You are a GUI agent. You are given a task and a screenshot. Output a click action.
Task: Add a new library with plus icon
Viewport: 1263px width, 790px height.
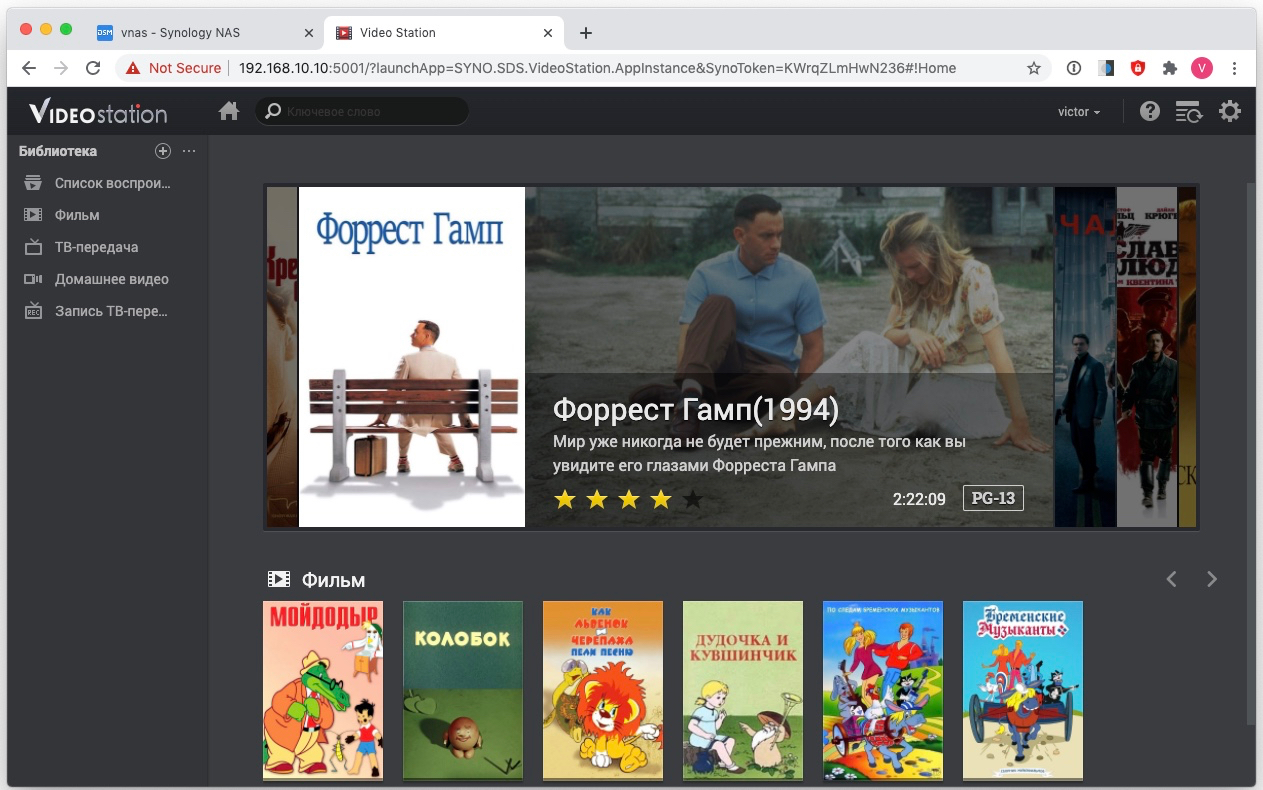(163, 151)
